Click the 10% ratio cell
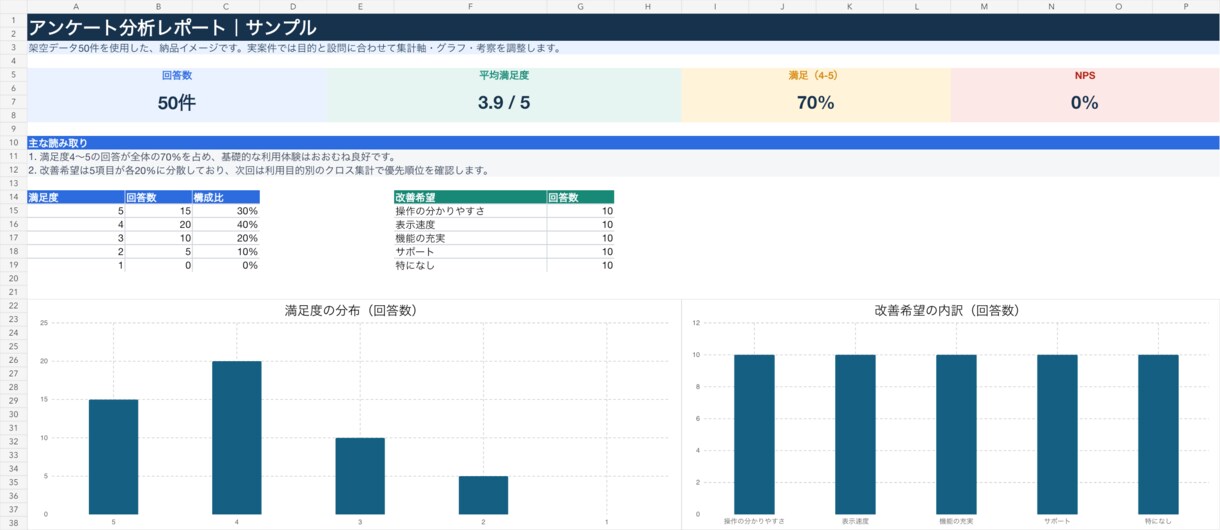 tap(226, 252)
